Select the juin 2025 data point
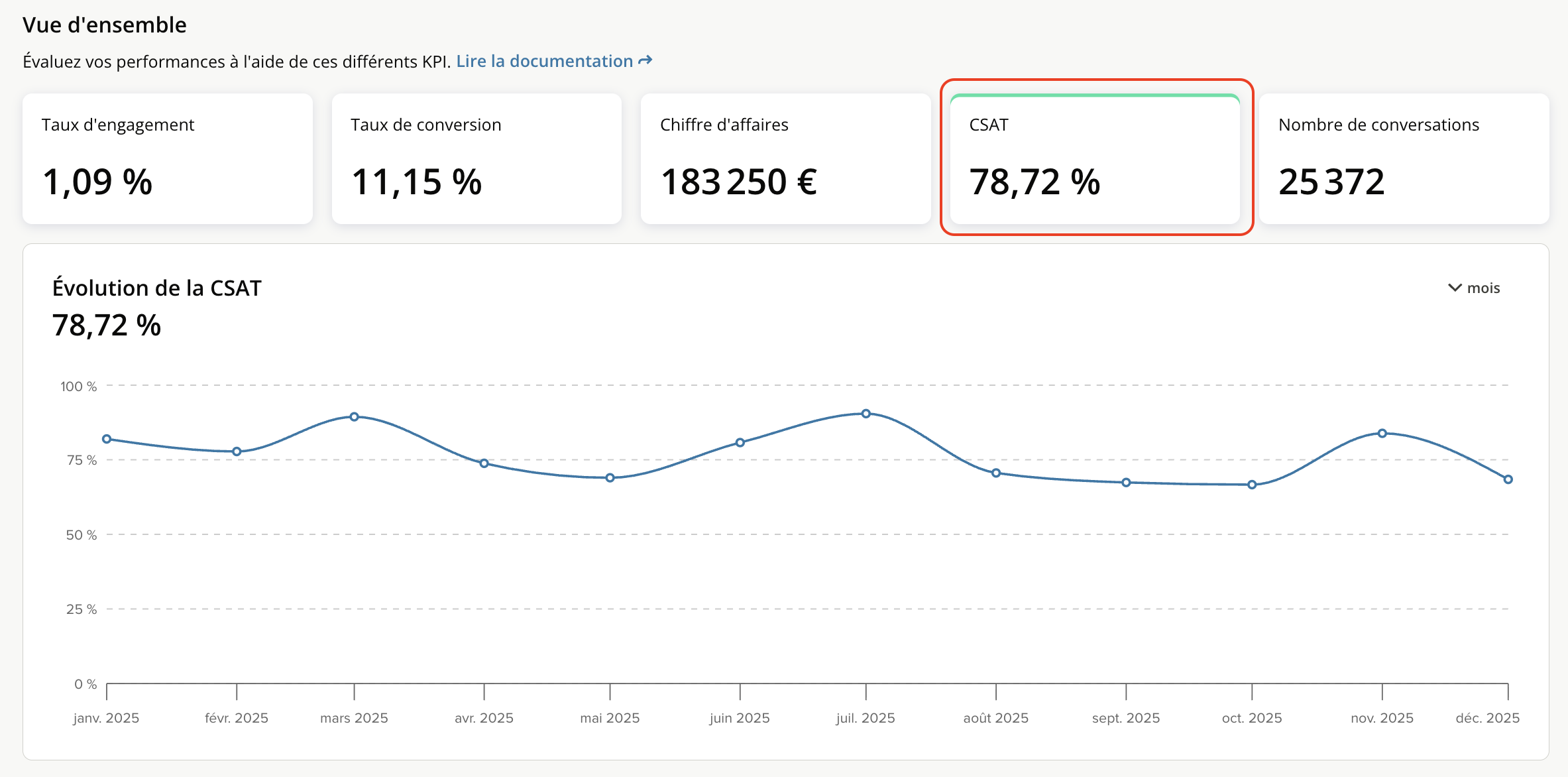Image resolution: width=1568 pixels, height=777 pixels. [740, 443]
